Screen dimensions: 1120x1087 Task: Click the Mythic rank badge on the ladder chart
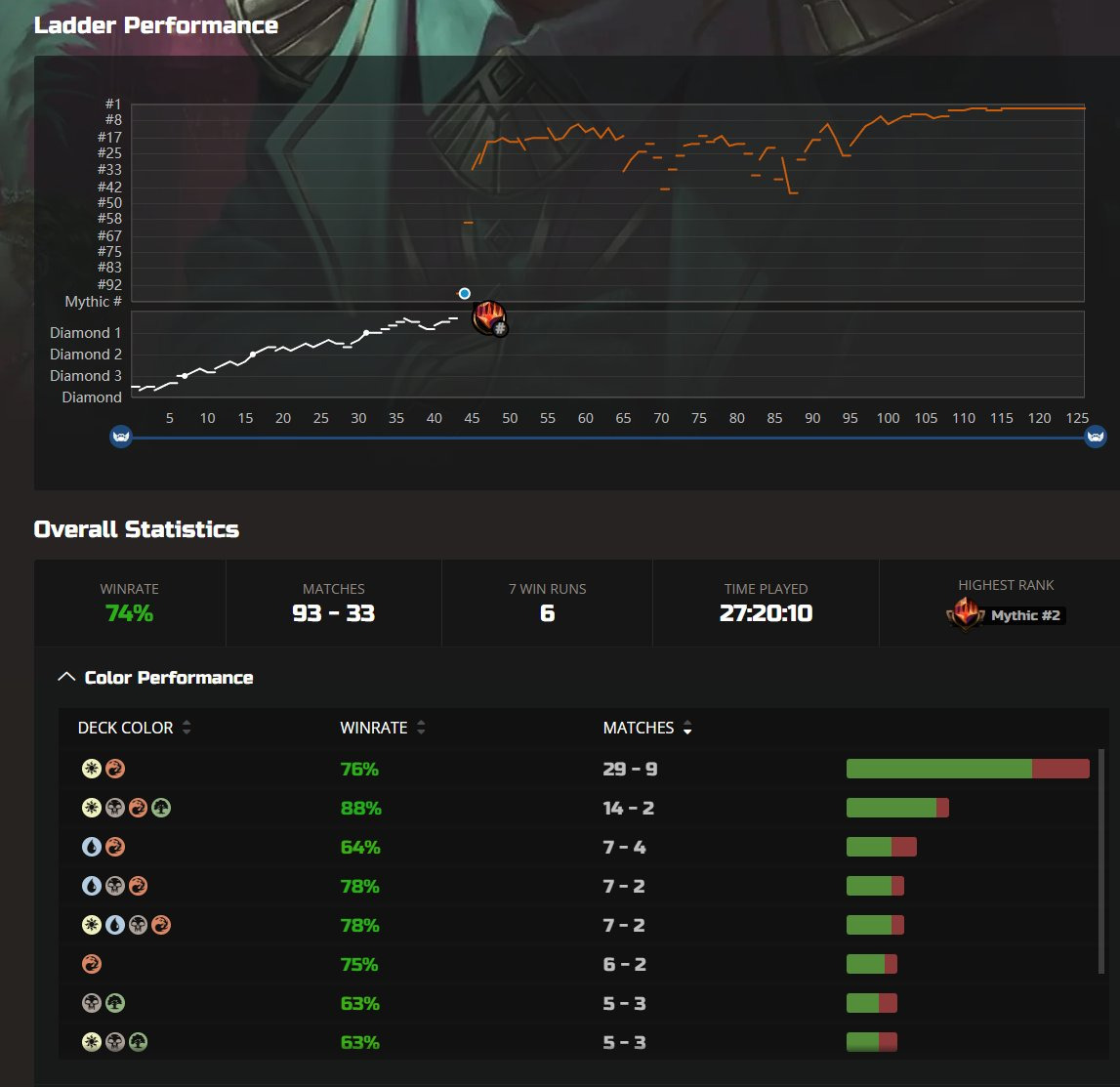click(x=489, y=317)
